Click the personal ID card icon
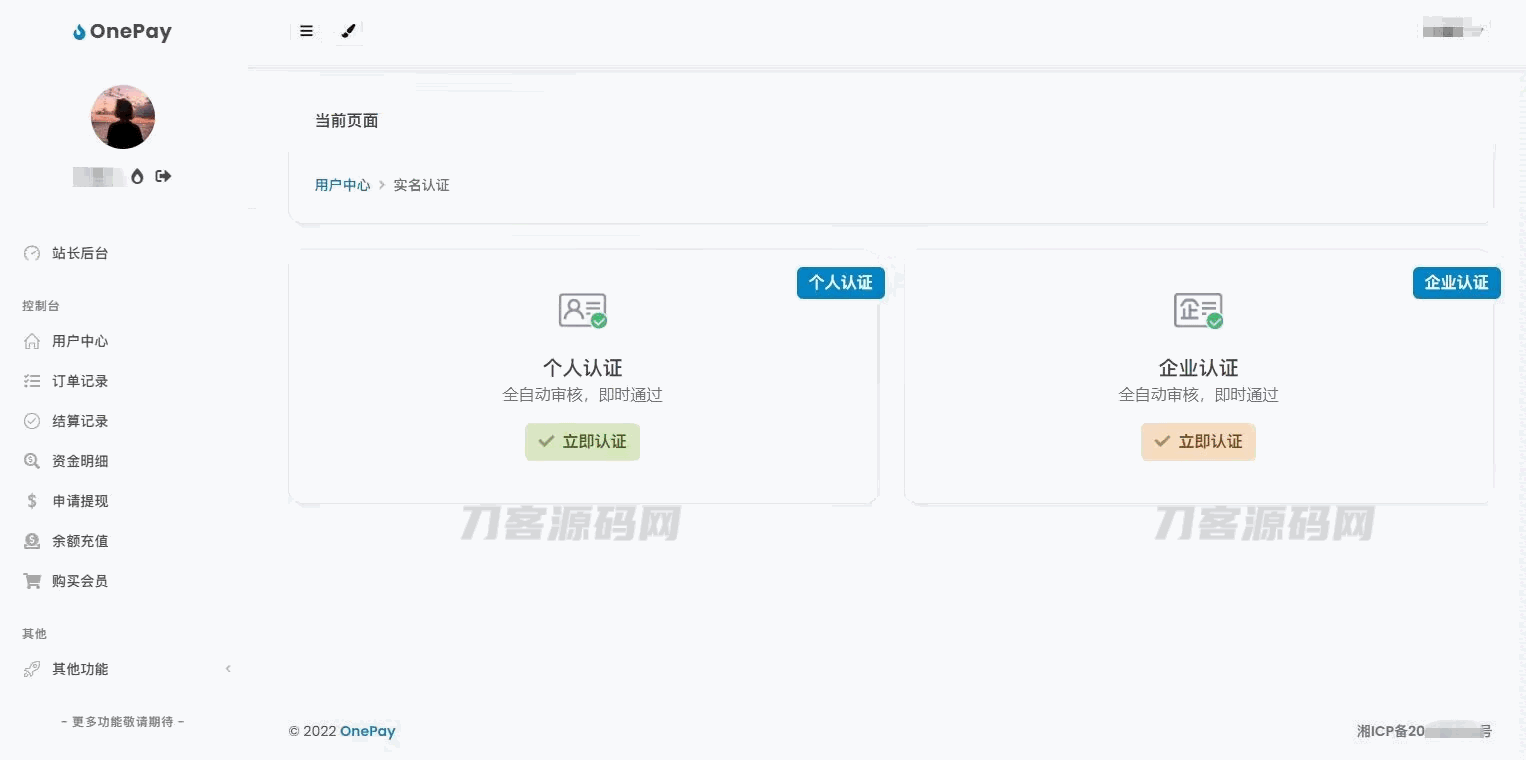 coord(582,310)
